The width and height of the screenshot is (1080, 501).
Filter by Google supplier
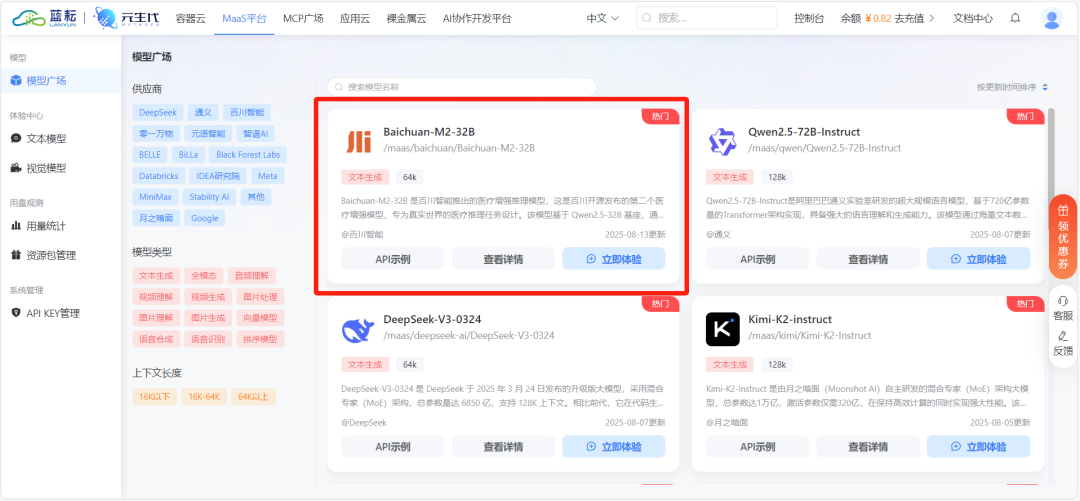pyautogui.click(x=205, y=218)
